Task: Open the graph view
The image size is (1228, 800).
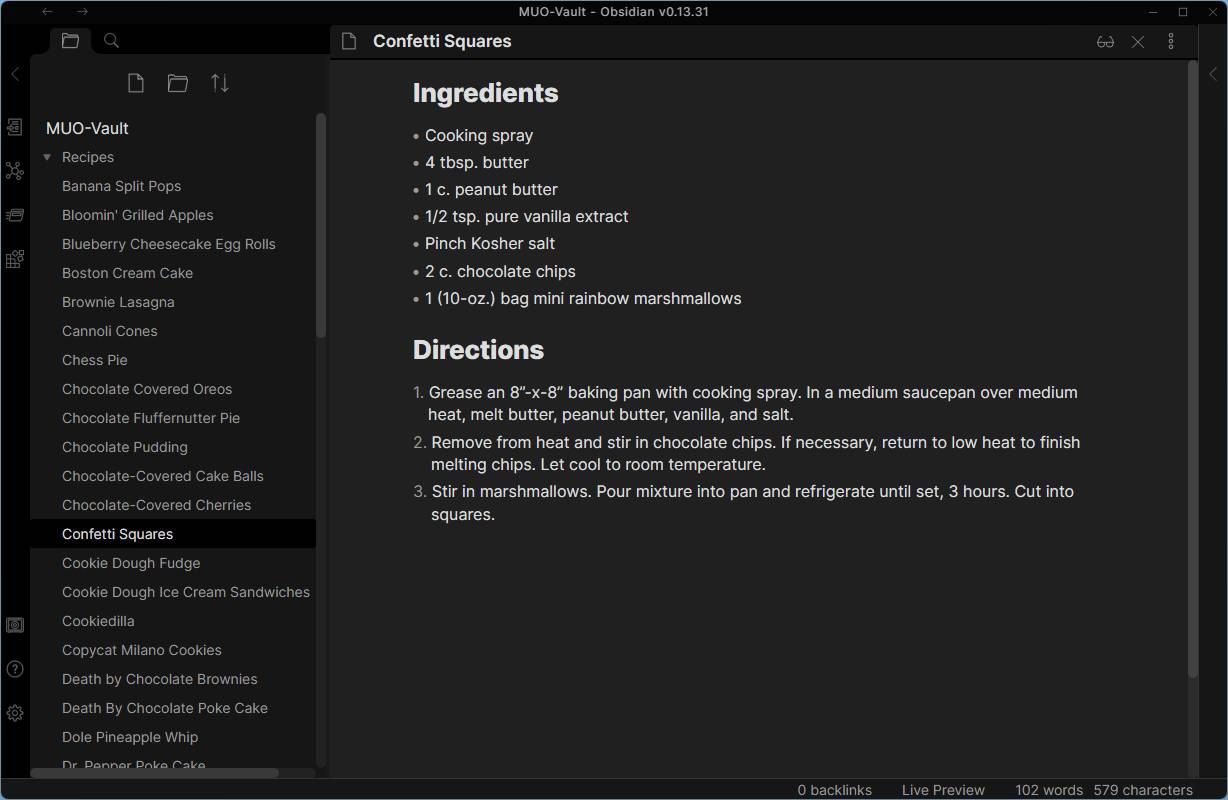Action: point(15,171)
